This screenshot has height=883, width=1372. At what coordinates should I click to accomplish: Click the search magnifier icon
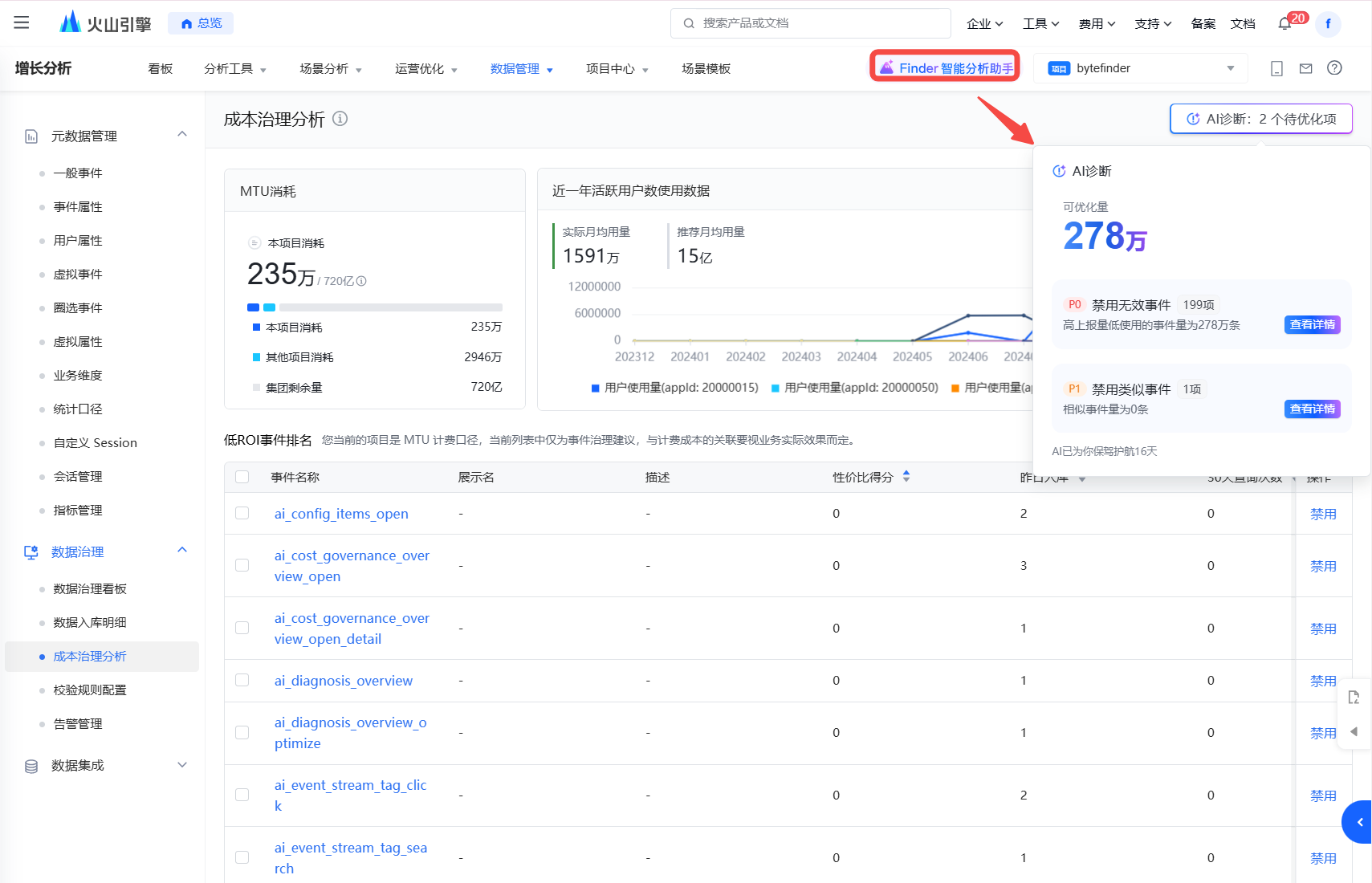[x=689, y=23]
